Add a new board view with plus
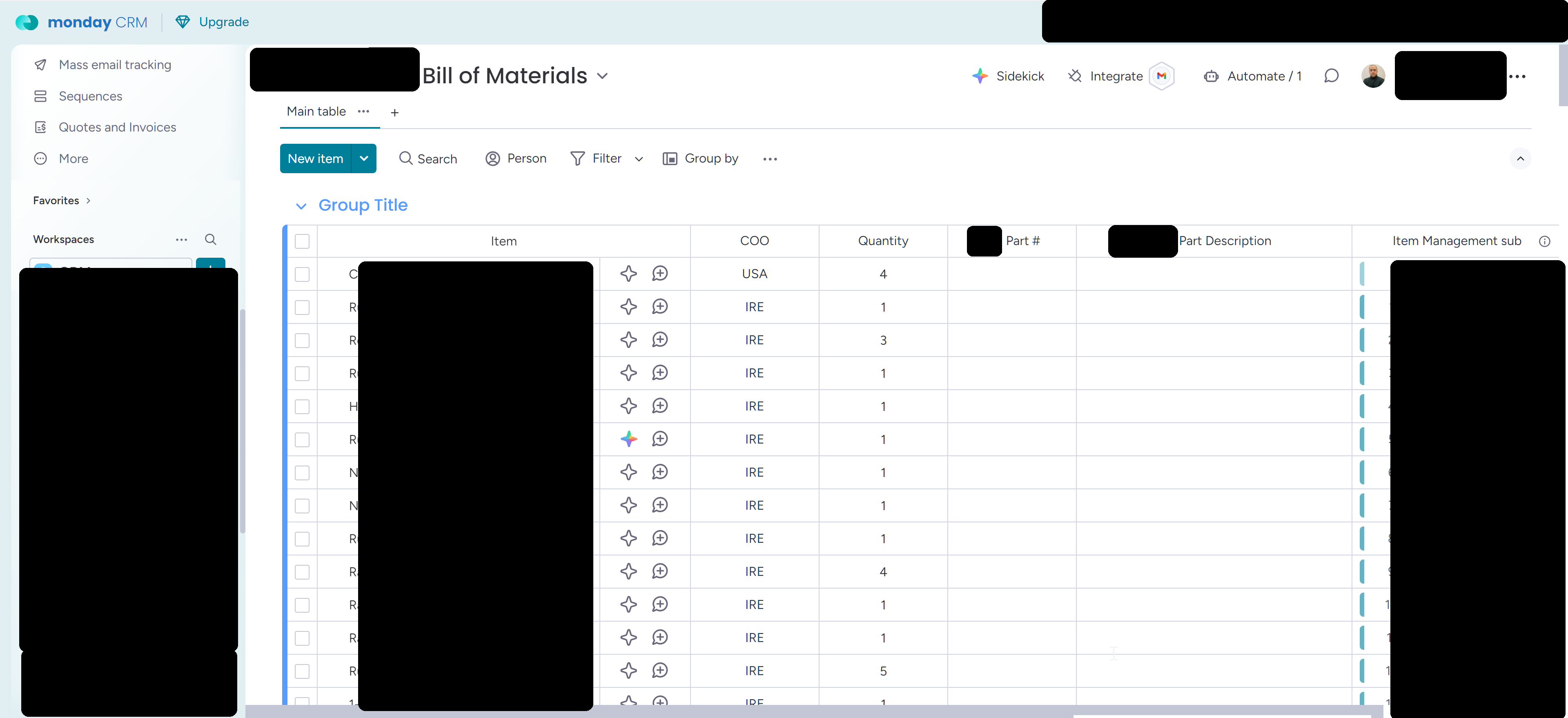 coord(394,113)
